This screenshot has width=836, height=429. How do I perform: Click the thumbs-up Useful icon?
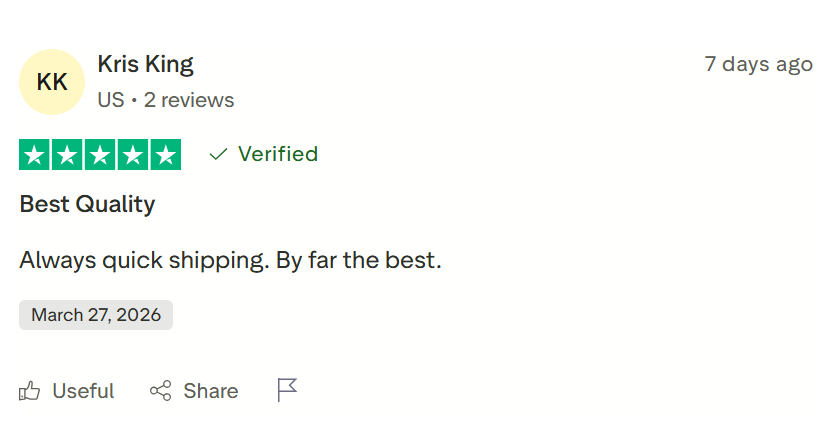click(30, 391)
